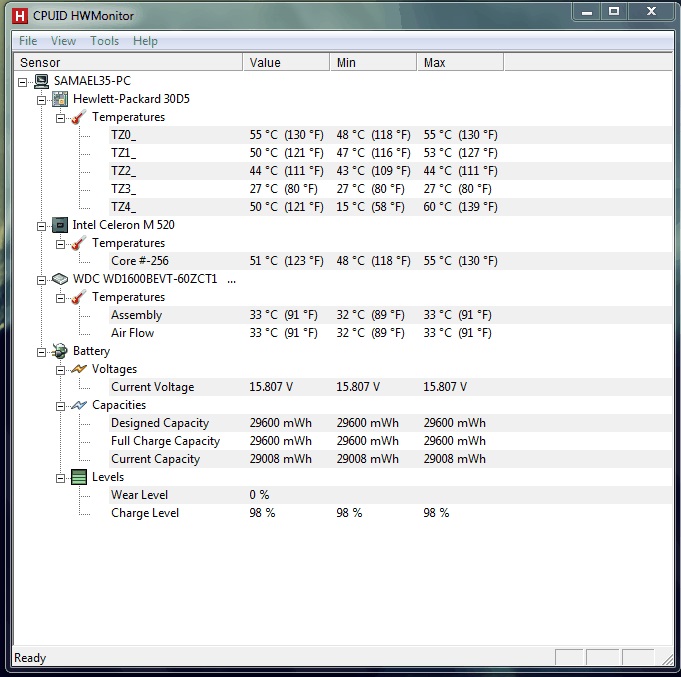This screenshot has width=681, height=677.
Task: Click the Voltages lightning icon
Action: pyautogui.click(x=79, y=369)
